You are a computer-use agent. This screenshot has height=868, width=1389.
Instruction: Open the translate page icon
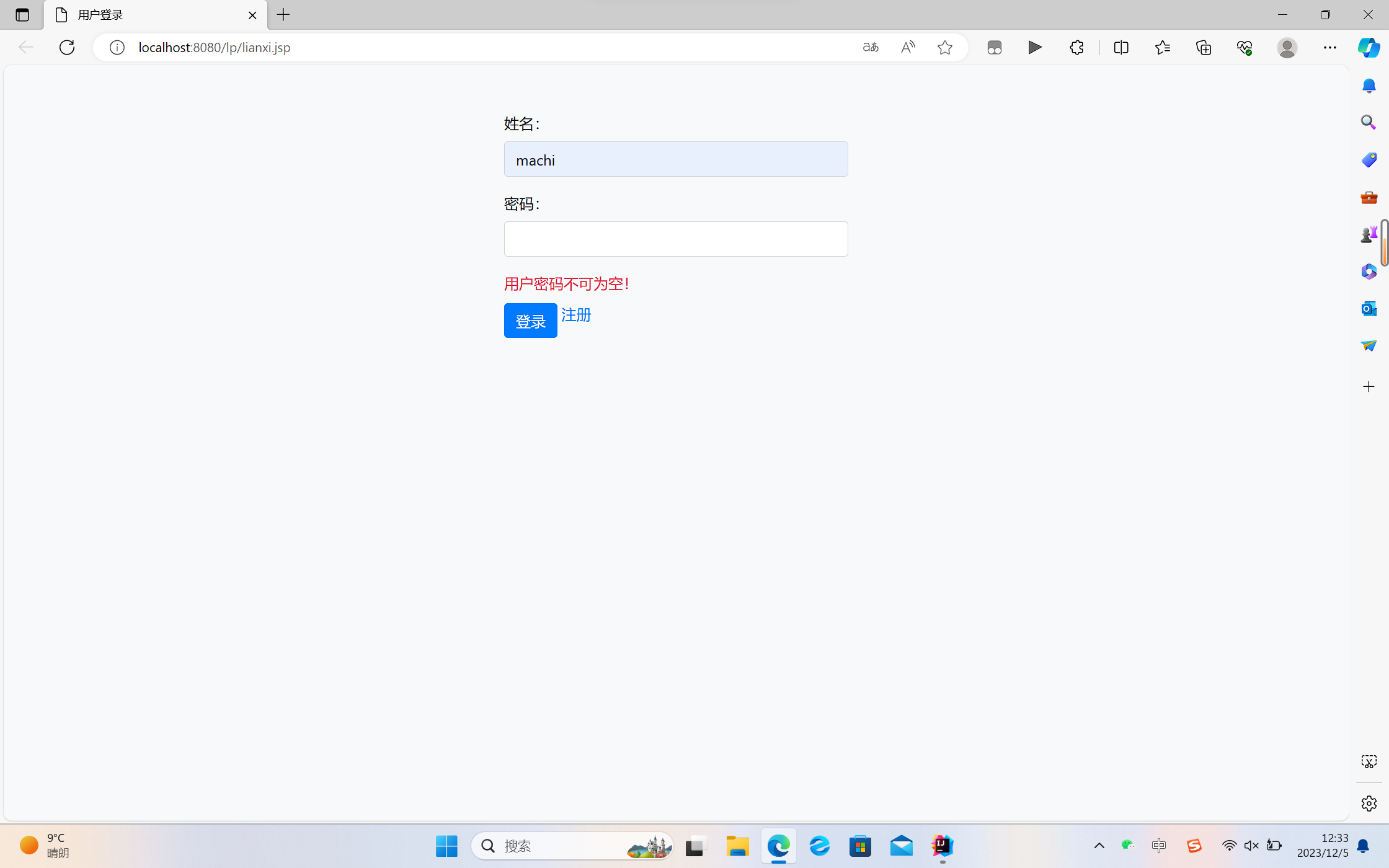pos(871,47)
